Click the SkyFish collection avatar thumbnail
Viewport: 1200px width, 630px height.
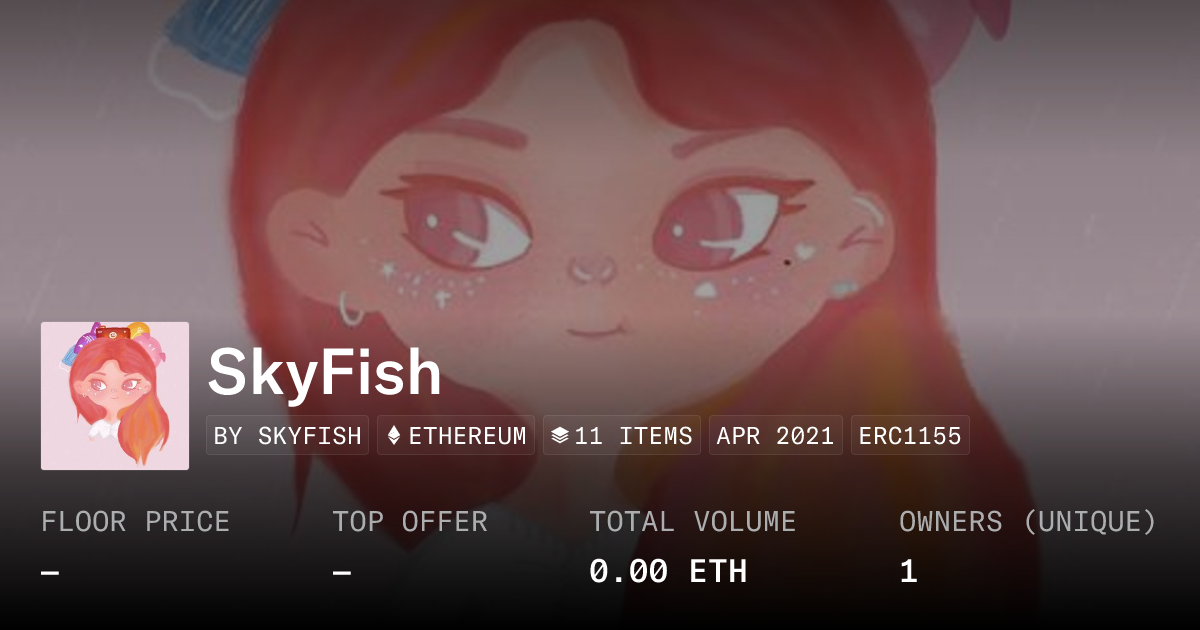click(115, 396)
